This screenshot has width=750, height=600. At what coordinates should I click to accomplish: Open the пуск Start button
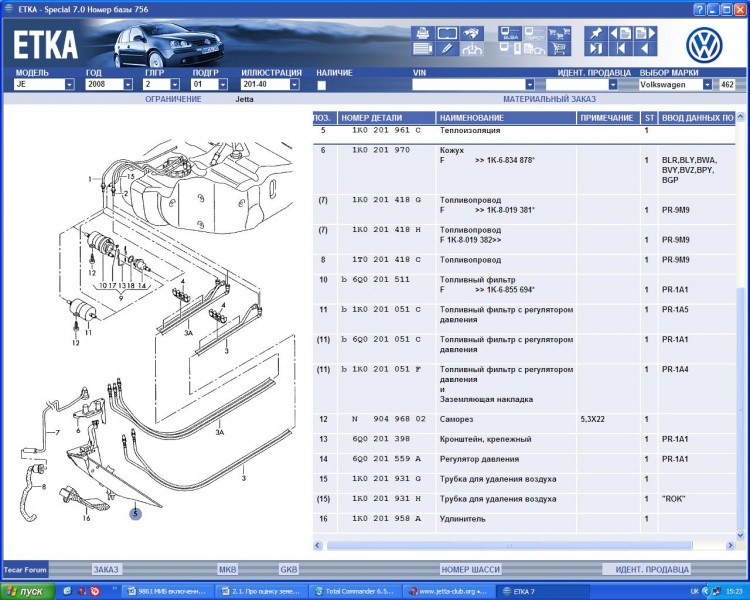click(28, 591)
